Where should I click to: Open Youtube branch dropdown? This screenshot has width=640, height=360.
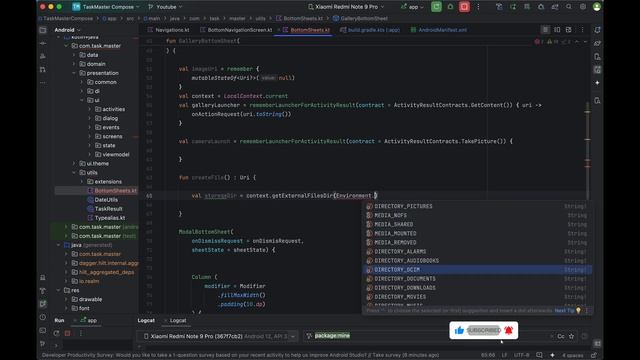(165, 7)
